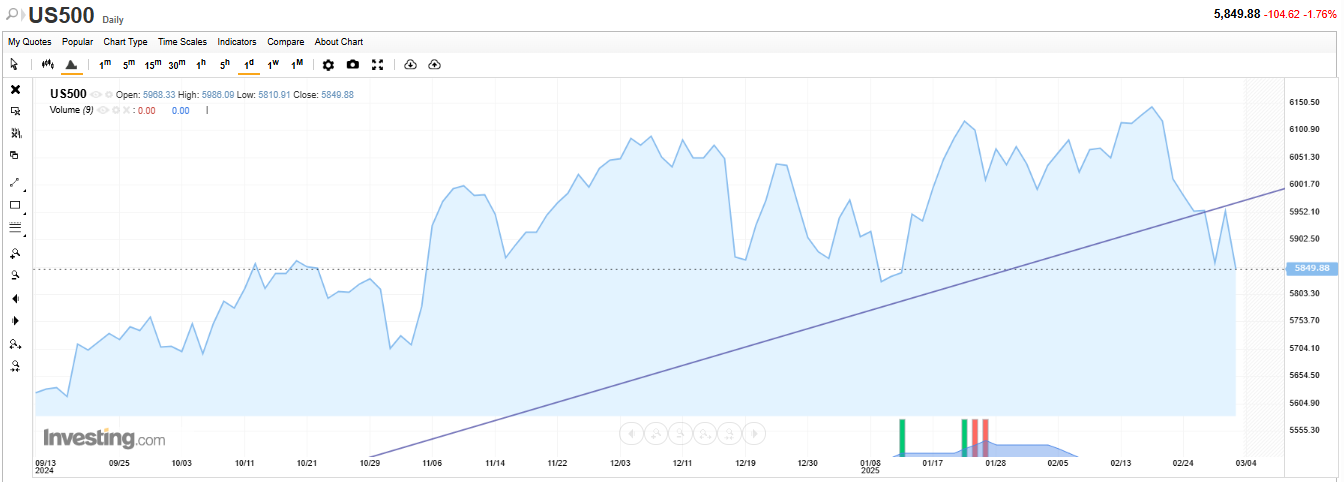Open the Indicators dropdown menu

(237, 42)
